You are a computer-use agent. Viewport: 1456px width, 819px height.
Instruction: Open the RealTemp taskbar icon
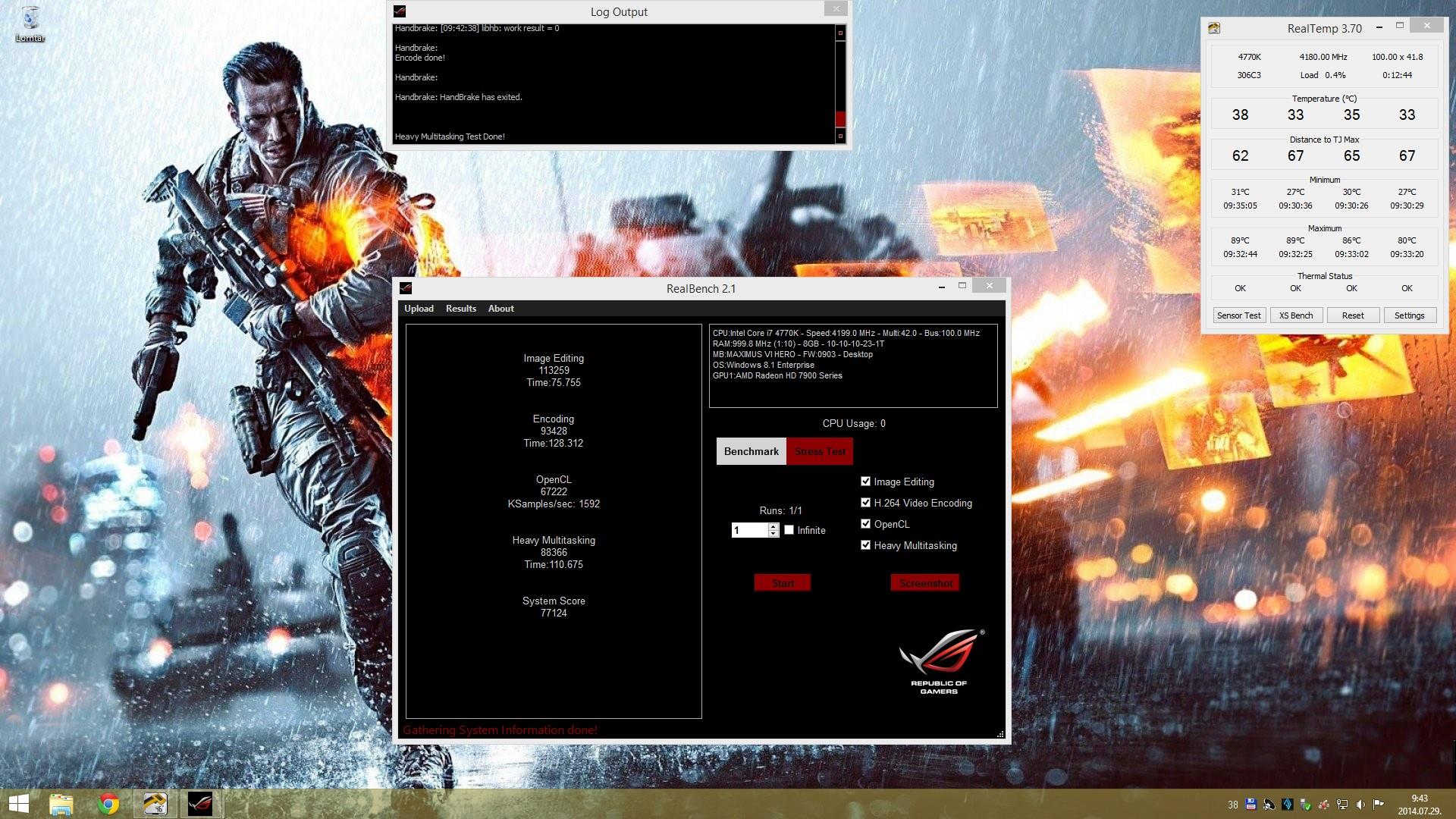[155, 804]
